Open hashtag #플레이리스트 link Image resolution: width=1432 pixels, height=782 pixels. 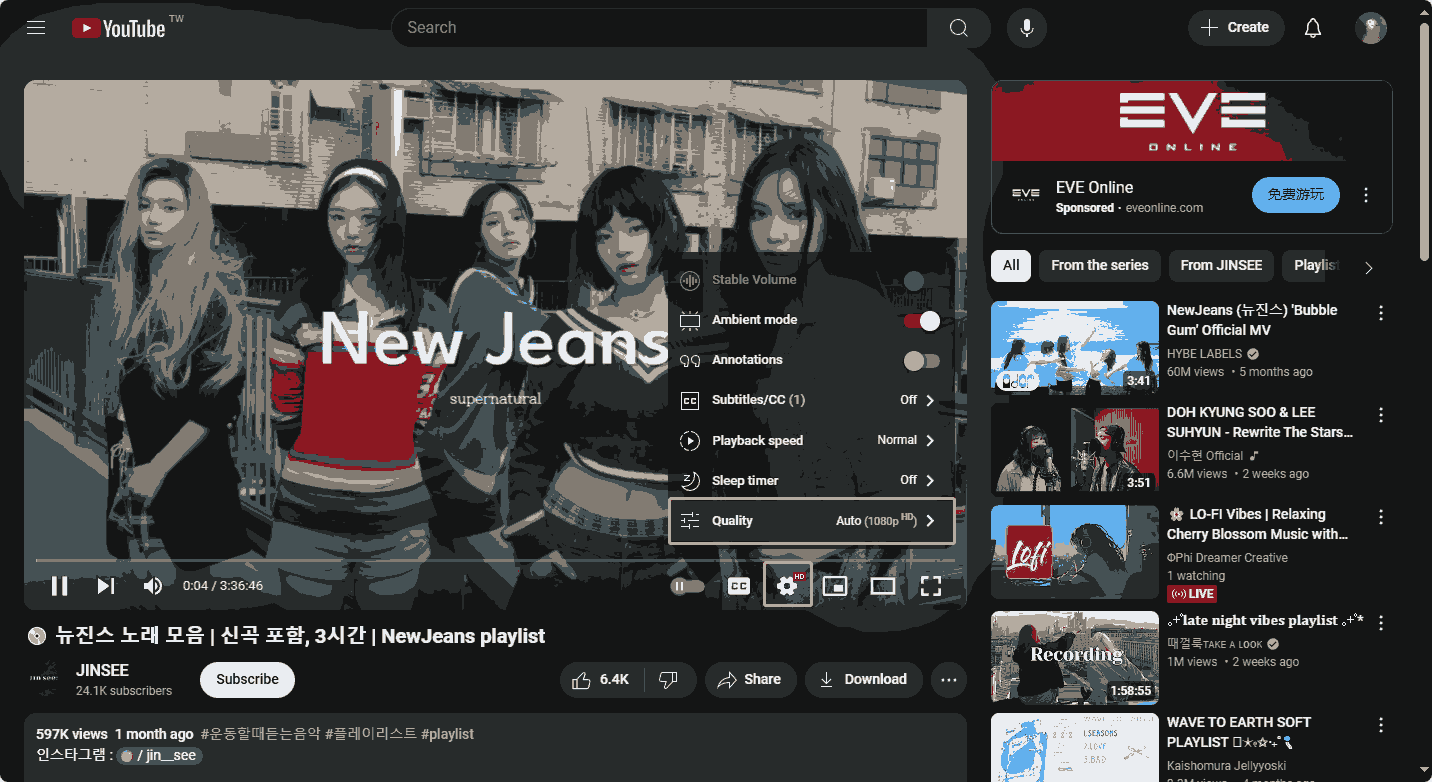pyautogui.click(x=370, y=735)
